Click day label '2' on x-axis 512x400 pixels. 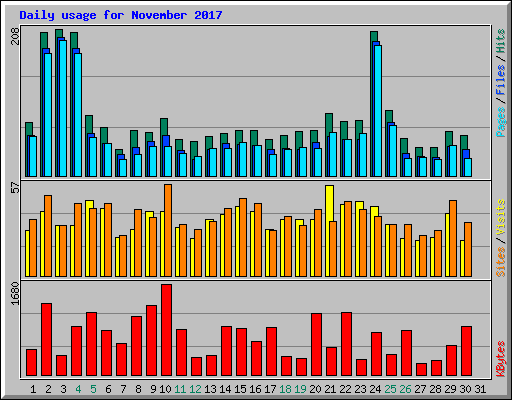48,389
